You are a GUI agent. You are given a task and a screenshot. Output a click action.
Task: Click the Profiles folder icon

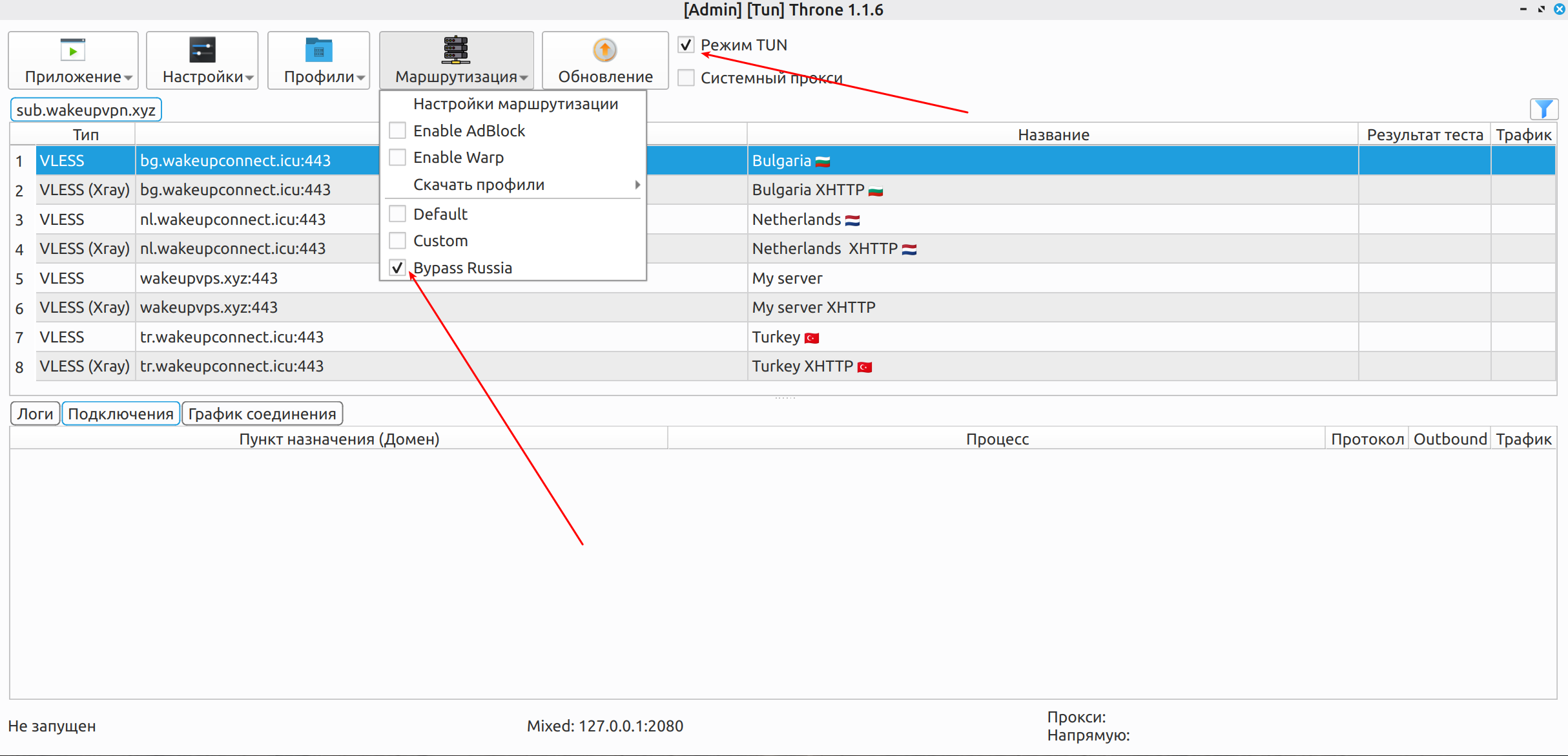click(x=318, y=50)
